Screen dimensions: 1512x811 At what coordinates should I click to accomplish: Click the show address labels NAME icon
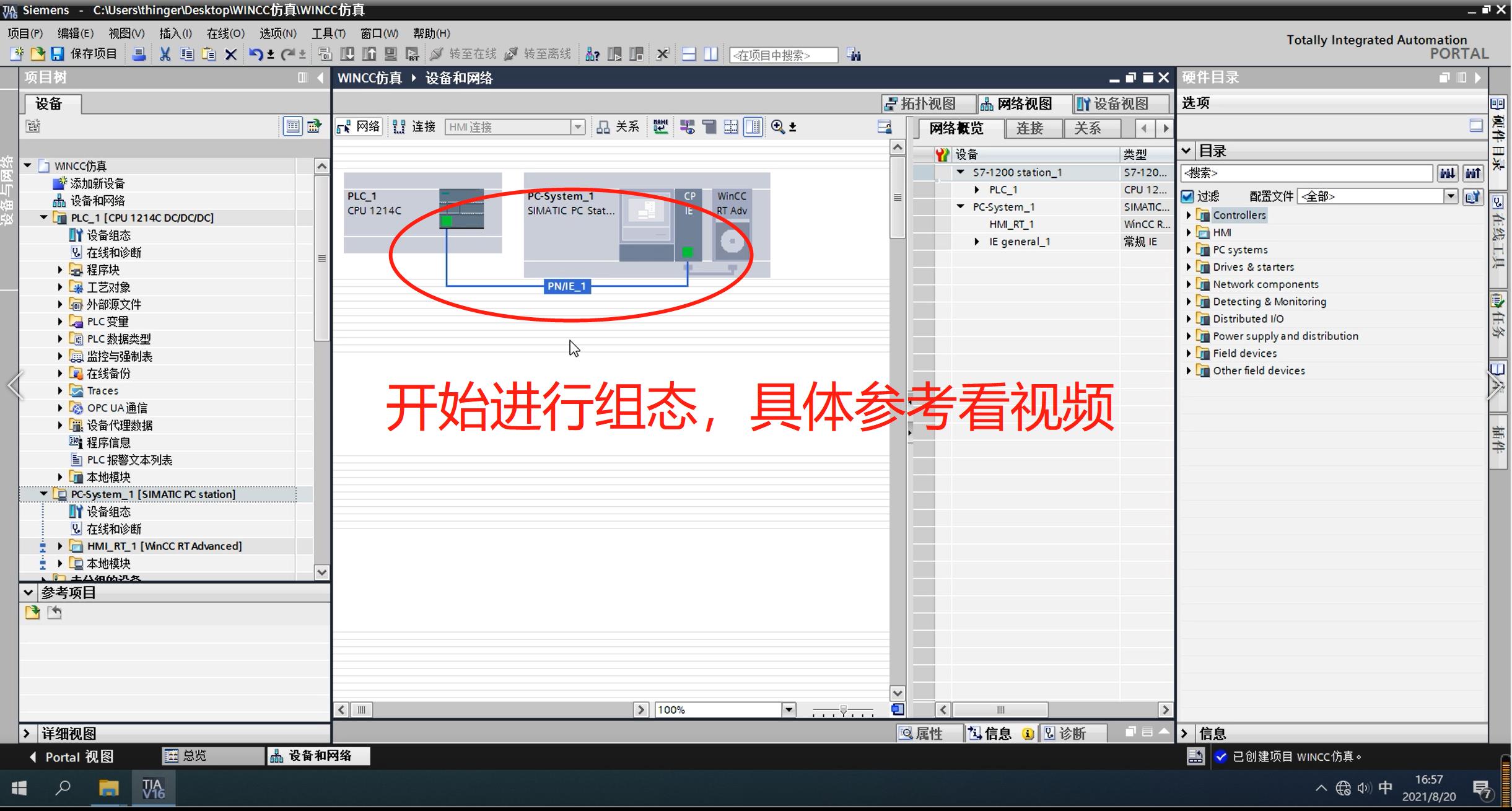tap(661, 127)
